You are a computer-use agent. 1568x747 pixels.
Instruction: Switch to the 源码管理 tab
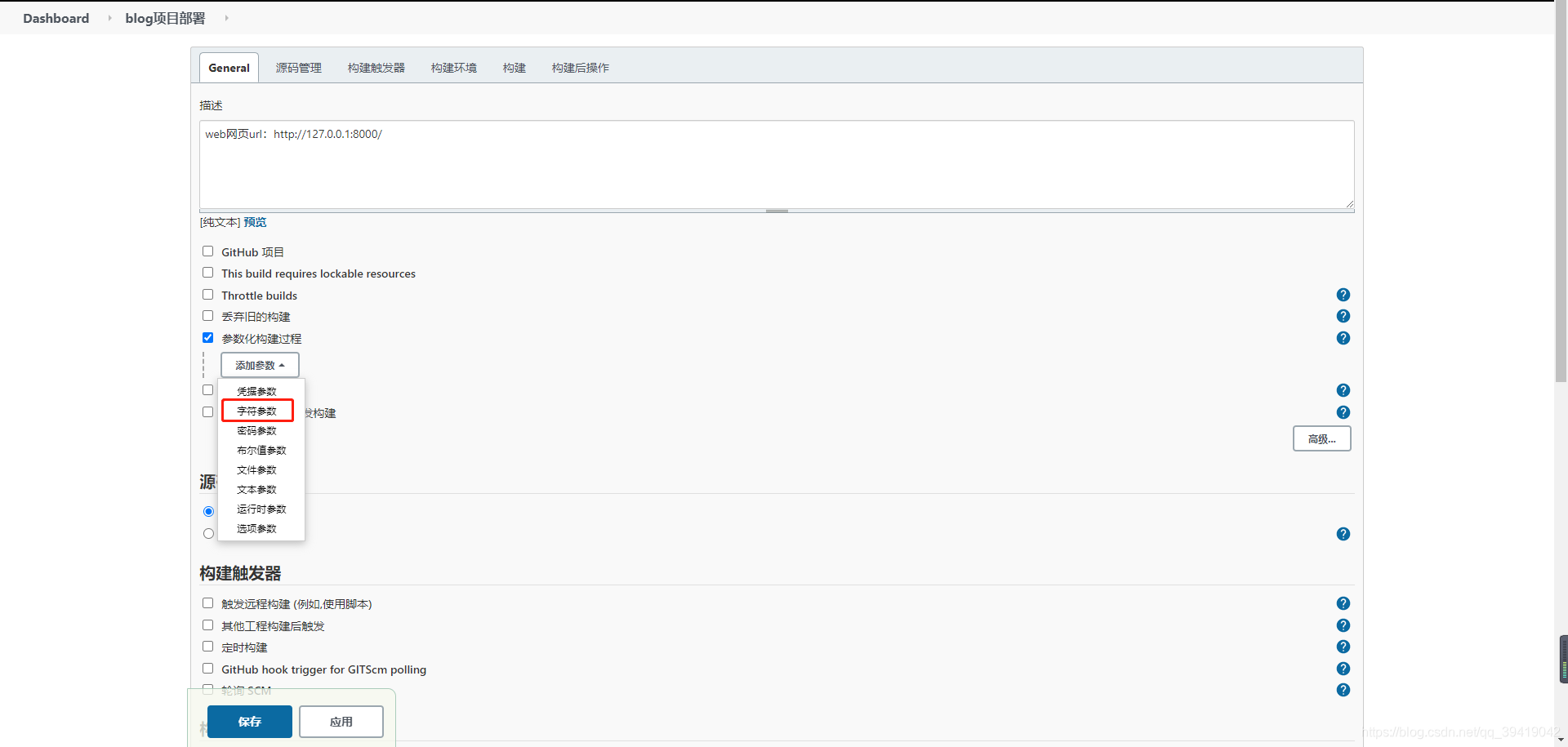pos(298,68)
